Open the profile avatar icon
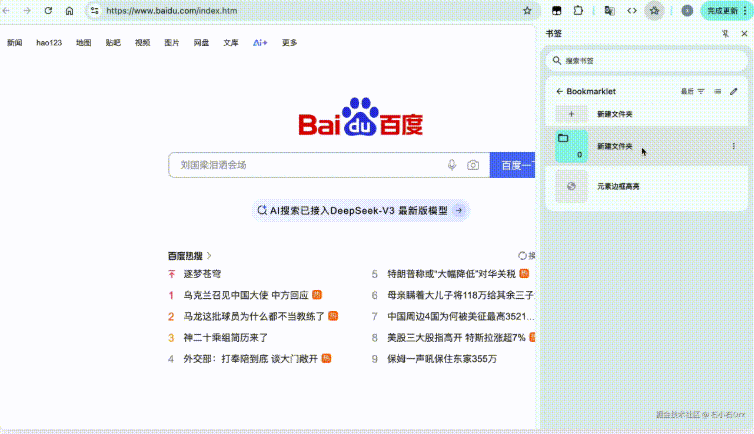The width and height of the screenshot is (754, 434). 687,11
